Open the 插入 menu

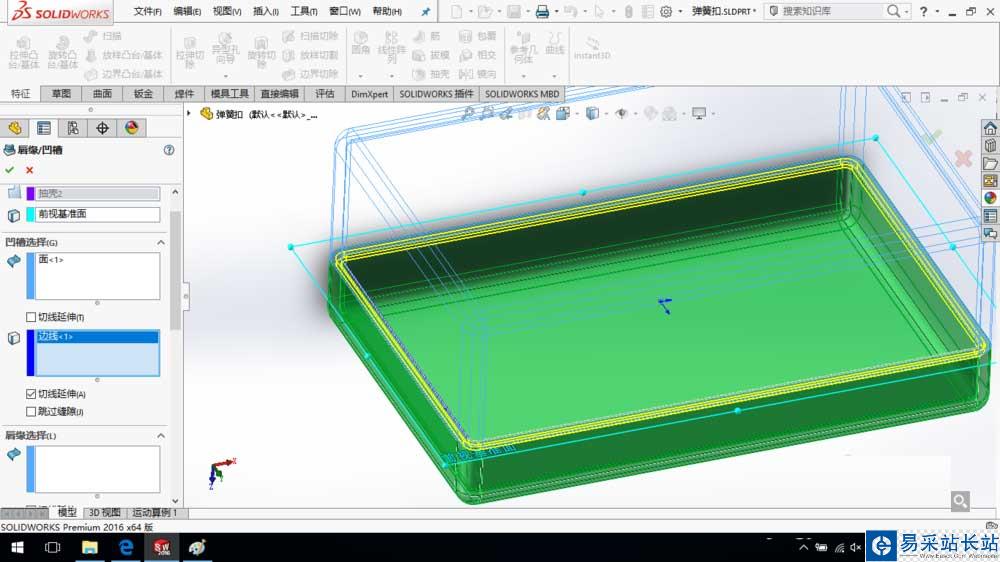pyautogui.click(x=266, y=12)
